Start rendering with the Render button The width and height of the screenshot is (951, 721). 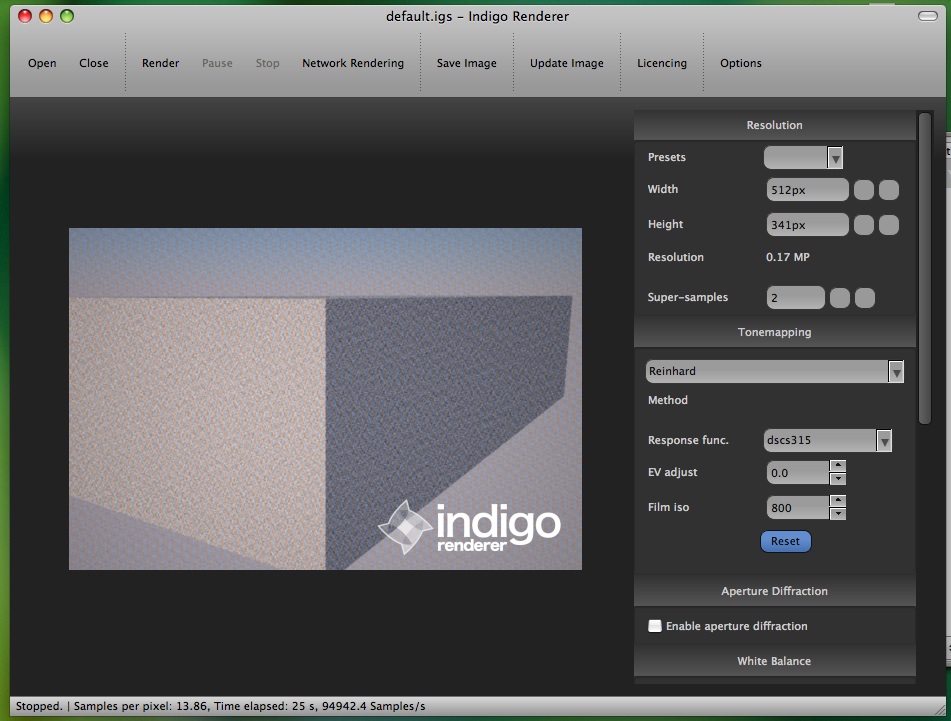[160, 63]
